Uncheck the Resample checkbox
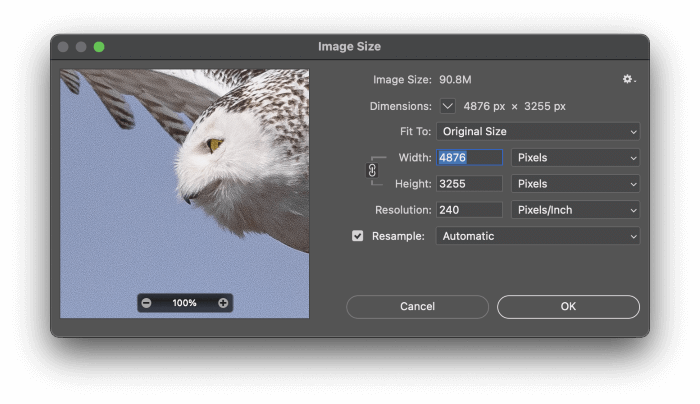The image size is (700, 404). click(x=358, y=236)
